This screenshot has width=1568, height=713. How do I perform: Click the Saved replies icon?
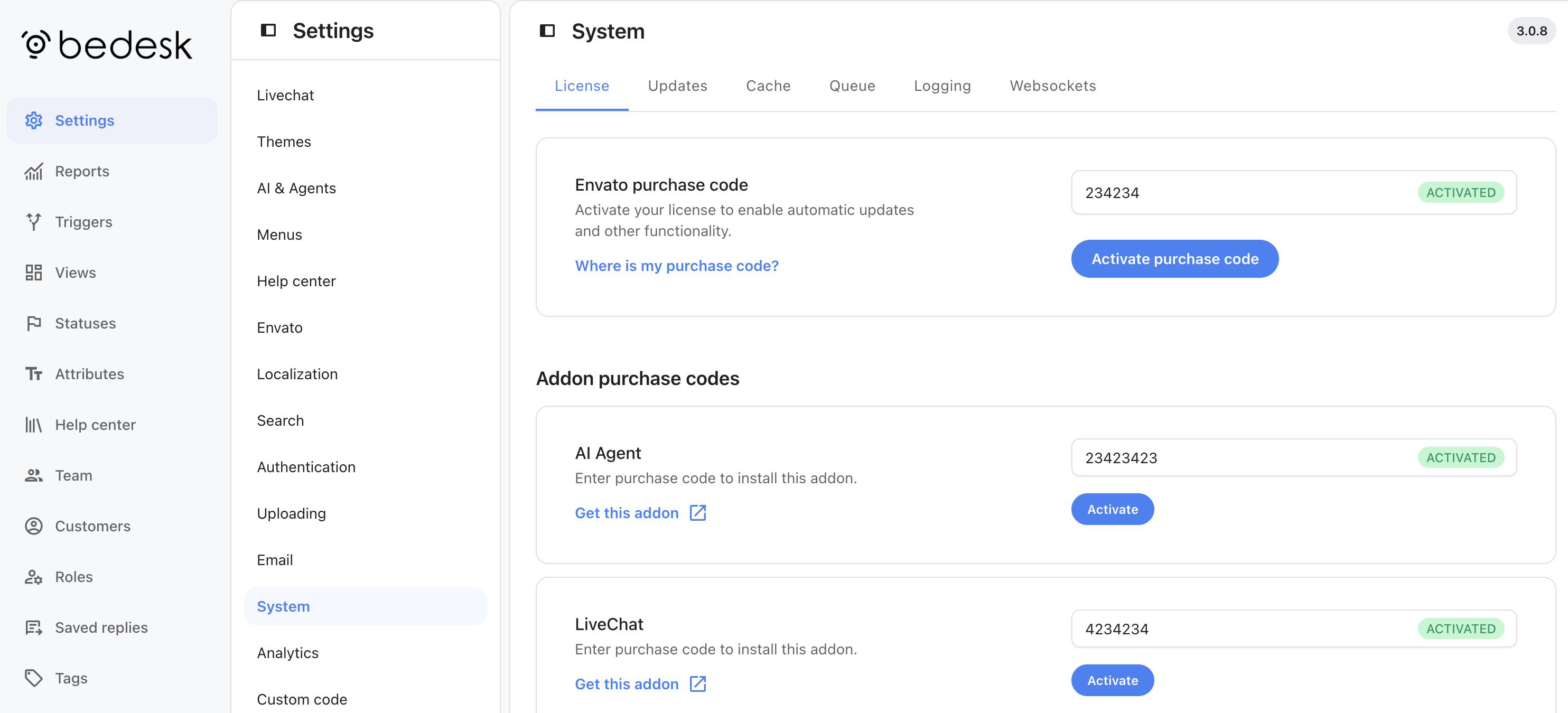click(x=33, y=627)
